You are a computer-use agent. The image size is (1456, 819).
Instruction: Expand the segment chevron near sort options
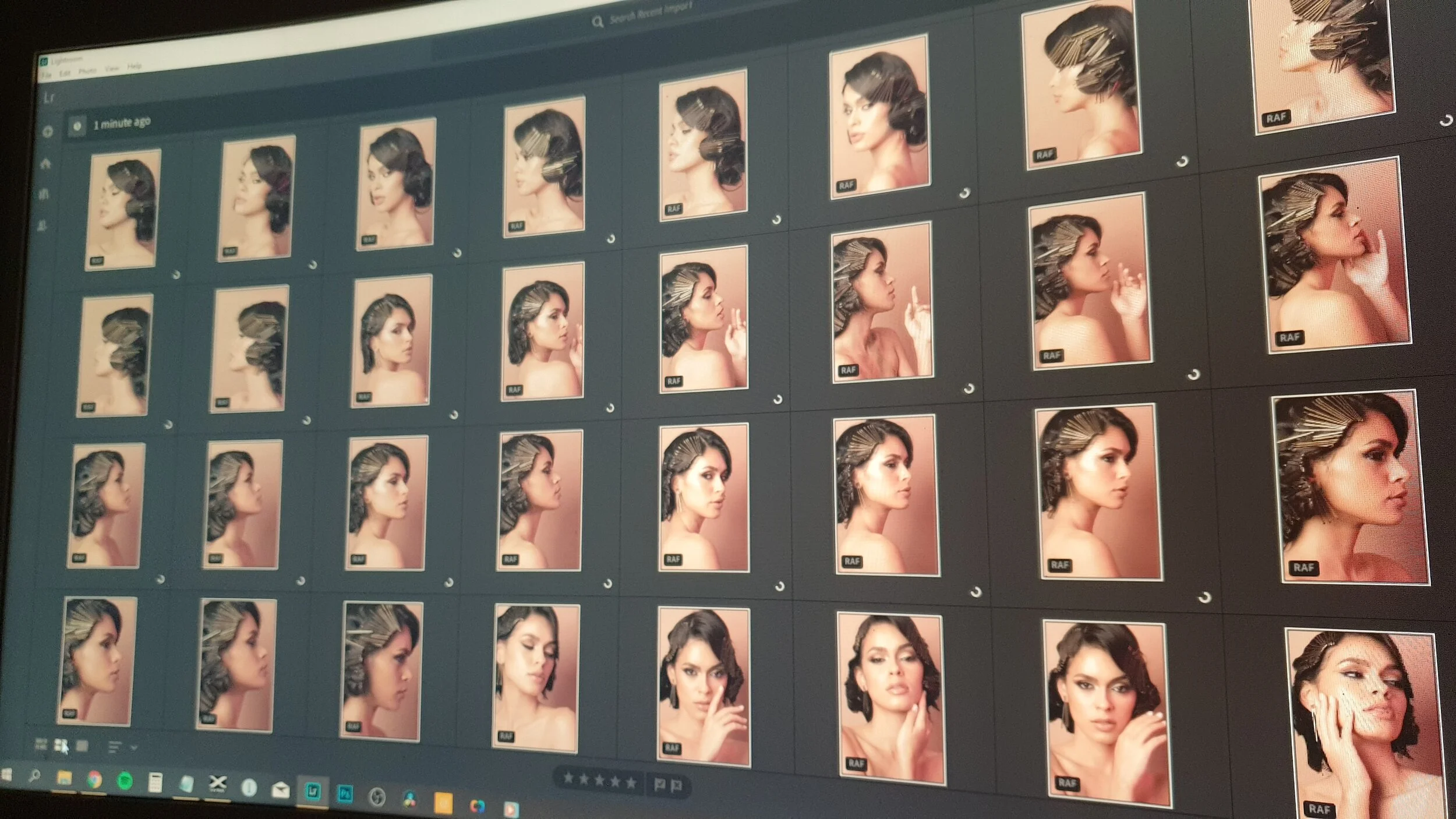[133, 750]
